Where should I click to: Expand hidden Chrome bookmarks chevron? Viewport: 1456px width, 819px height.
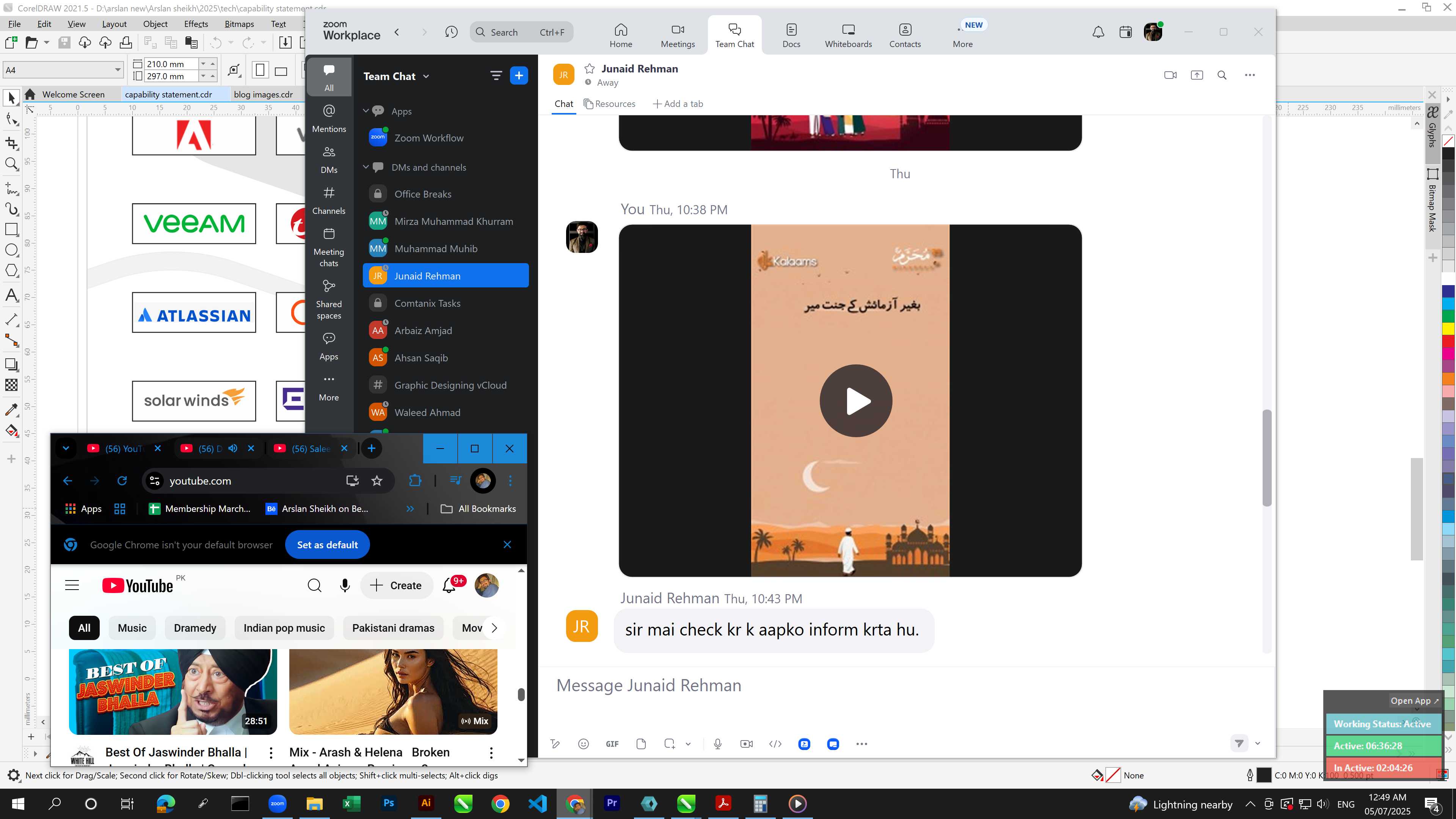pos(410,509)
